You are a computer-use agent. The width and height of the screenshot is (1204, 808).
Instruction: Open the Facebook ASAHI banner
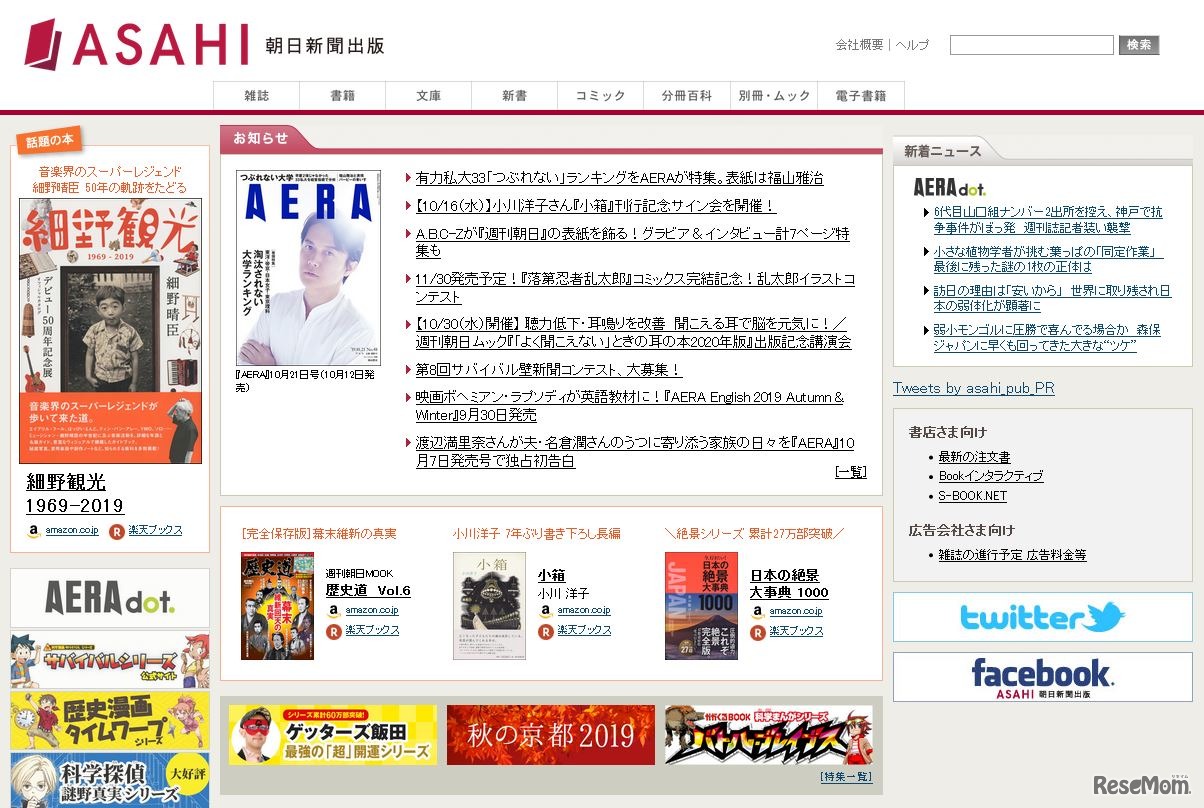point(1042,677)
